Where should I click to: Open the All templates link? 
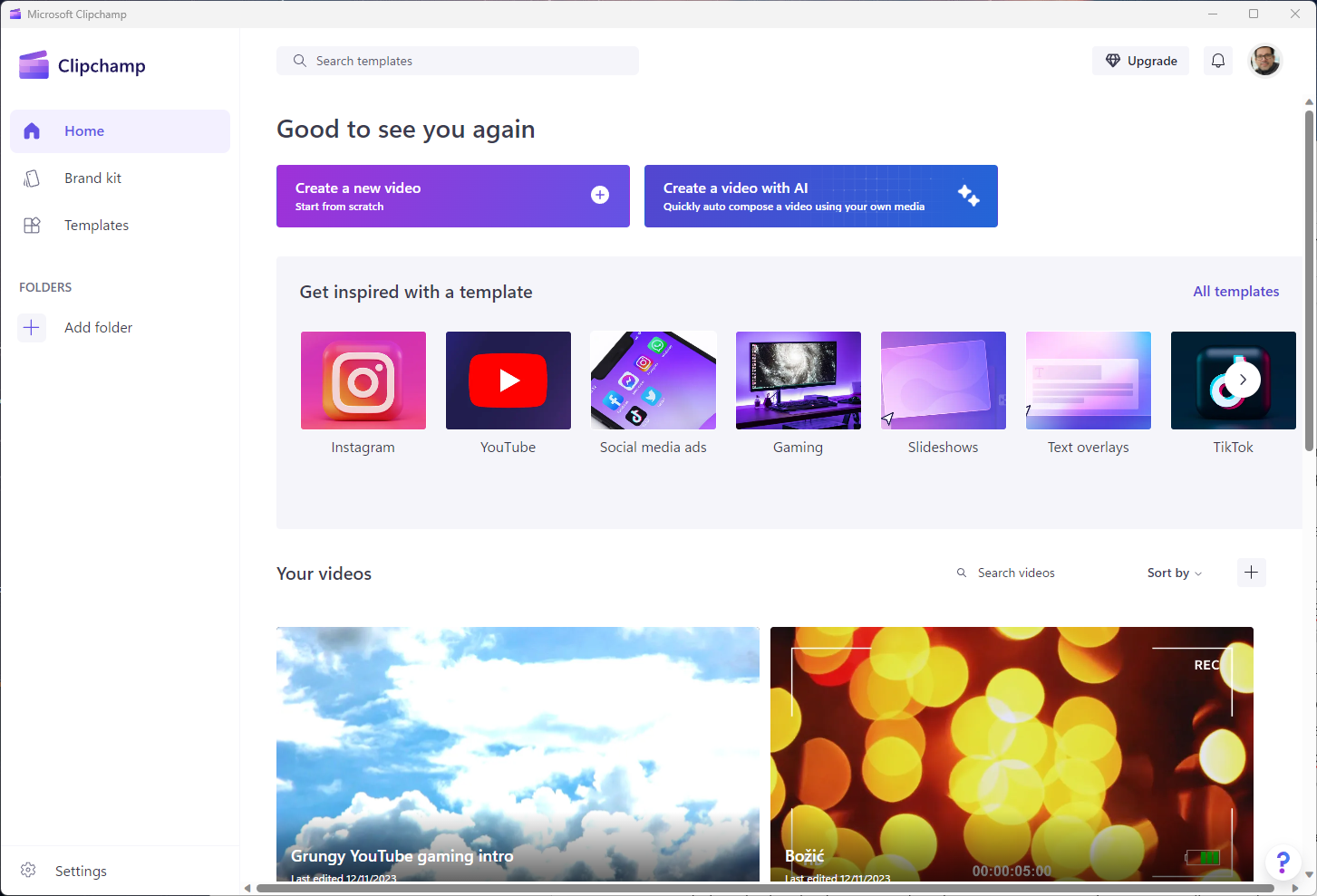pyautogui.click(x=1236, y=292)
